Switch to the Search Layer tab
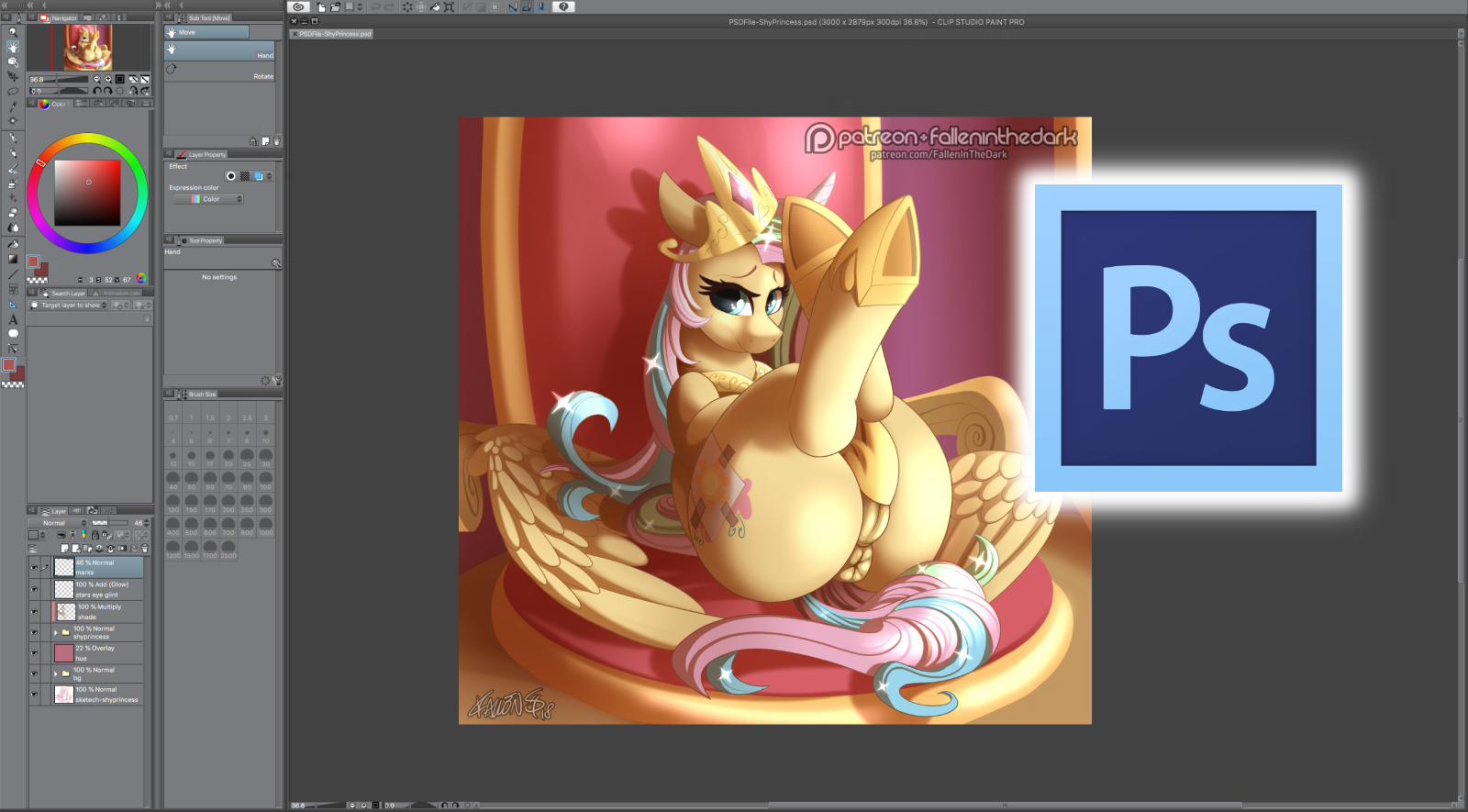This screenshot has height=812, width=1468. [x=62, y=294]
